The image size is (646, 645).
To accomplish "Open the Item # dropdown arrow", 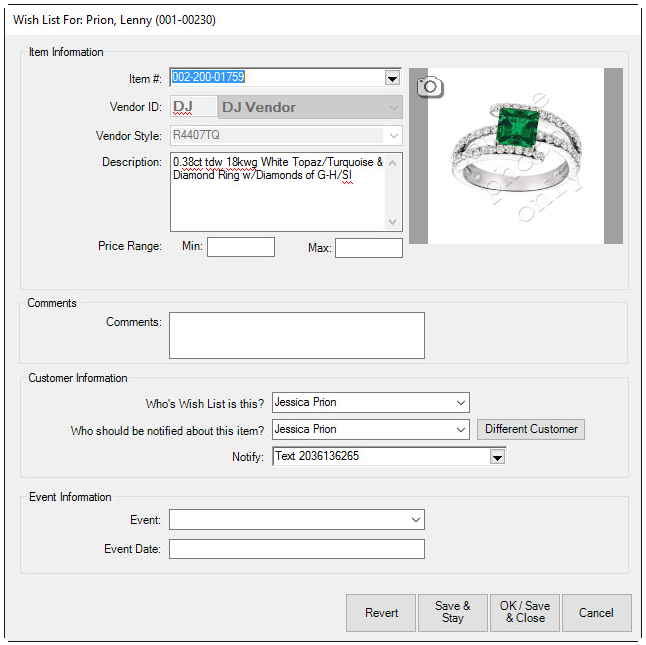I will coord(392,78).
